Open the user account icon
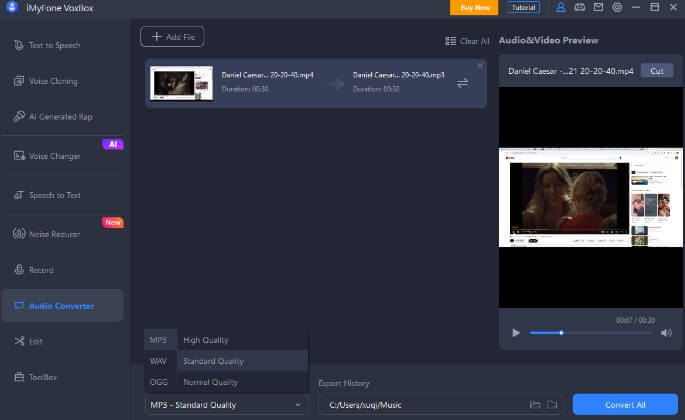This screenshot has height=420, width=685. click(x=560, y=7)
